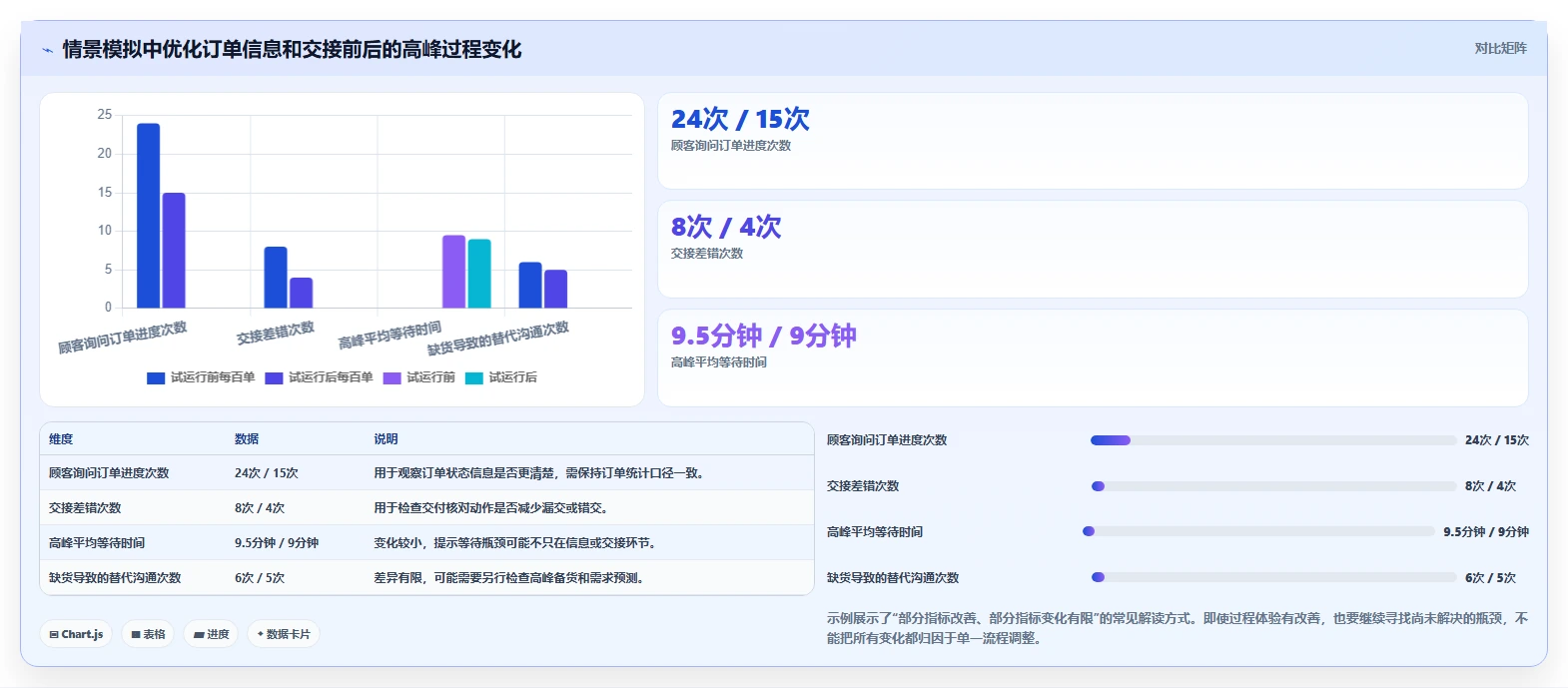This screenshot has width=1568, height=688.
Task: Select the 缺货导致的替代沟通次数 table row cell
Action: click(115, 578)
